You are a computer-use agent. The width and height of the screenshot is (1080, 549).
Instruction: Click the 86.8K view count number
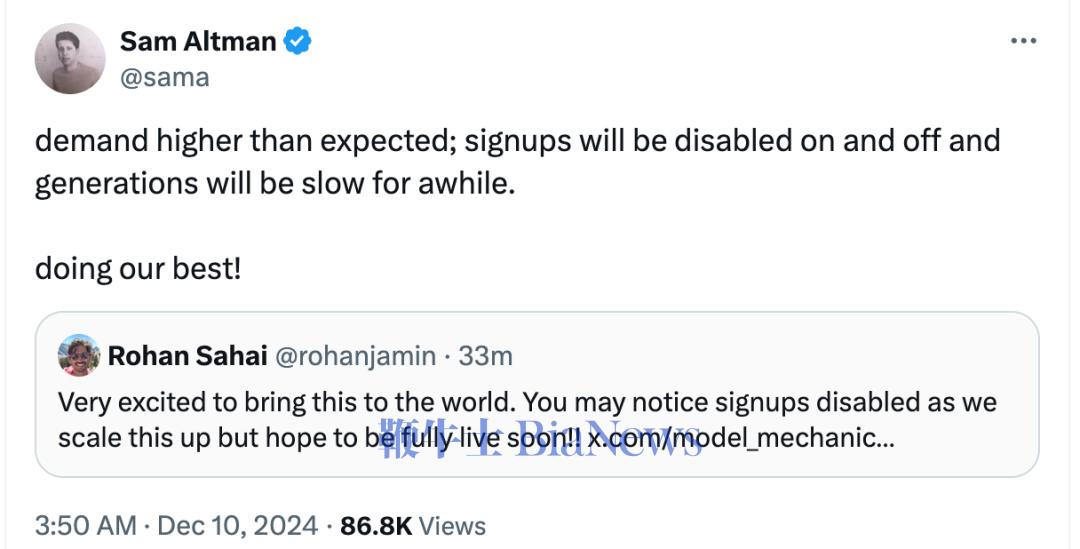376,526
